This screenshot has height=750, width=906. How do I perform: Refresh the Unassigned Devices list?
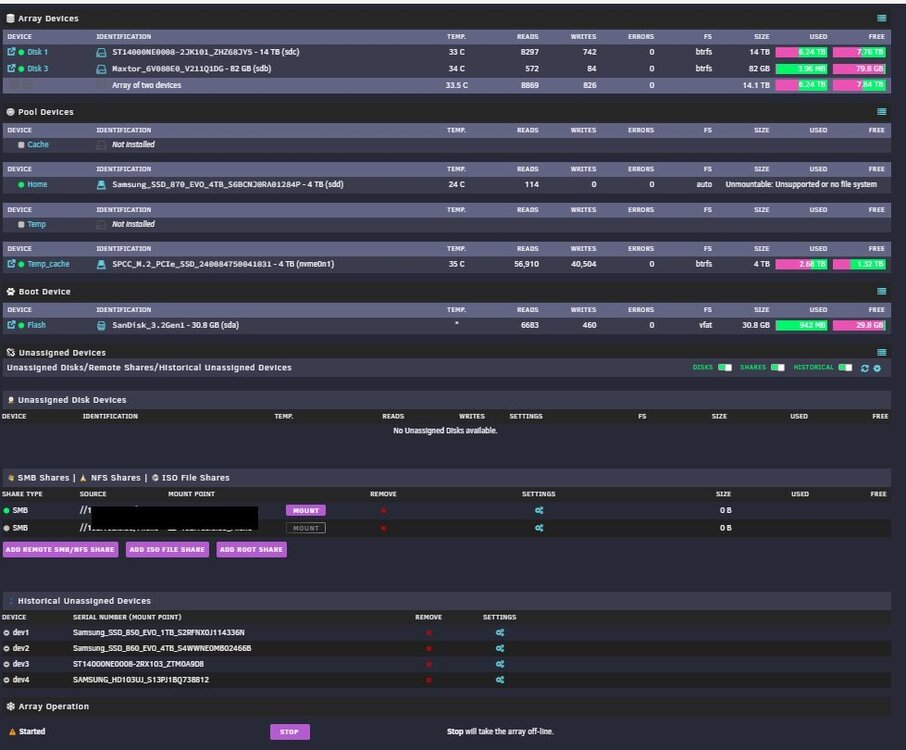864,368
